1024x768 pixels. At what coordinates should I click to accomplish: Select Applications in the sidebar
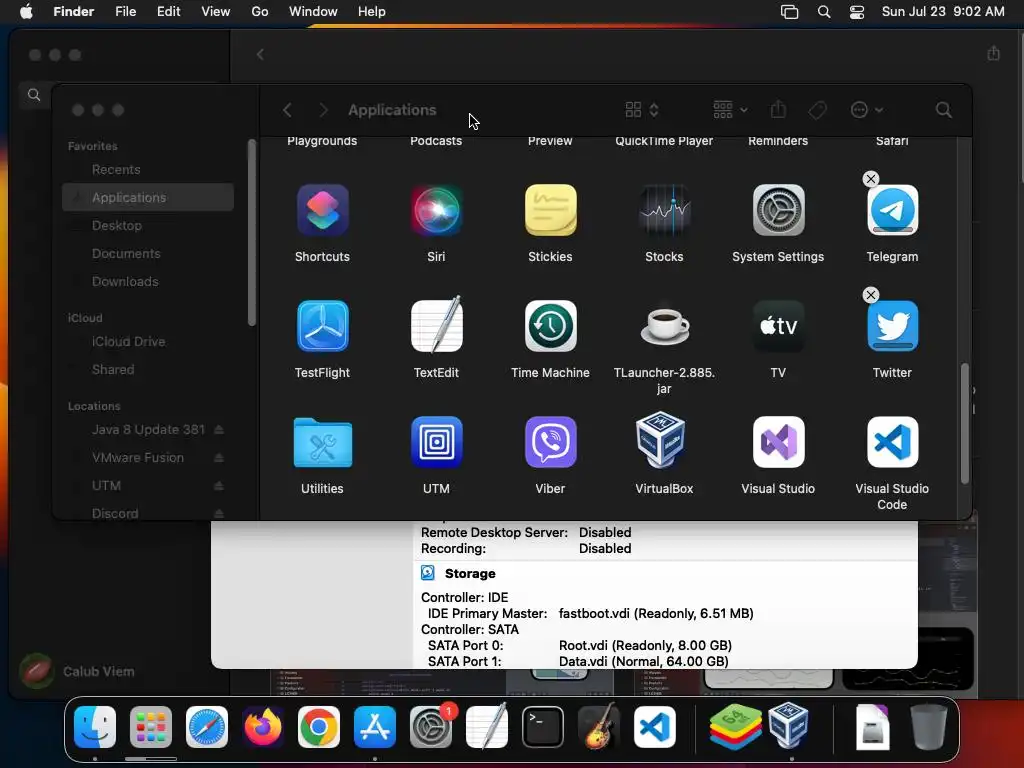click(148, 197)
